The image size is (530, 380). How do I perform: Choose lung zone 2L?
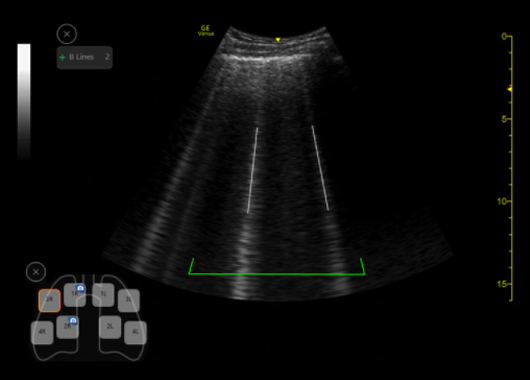pos(110,327)
